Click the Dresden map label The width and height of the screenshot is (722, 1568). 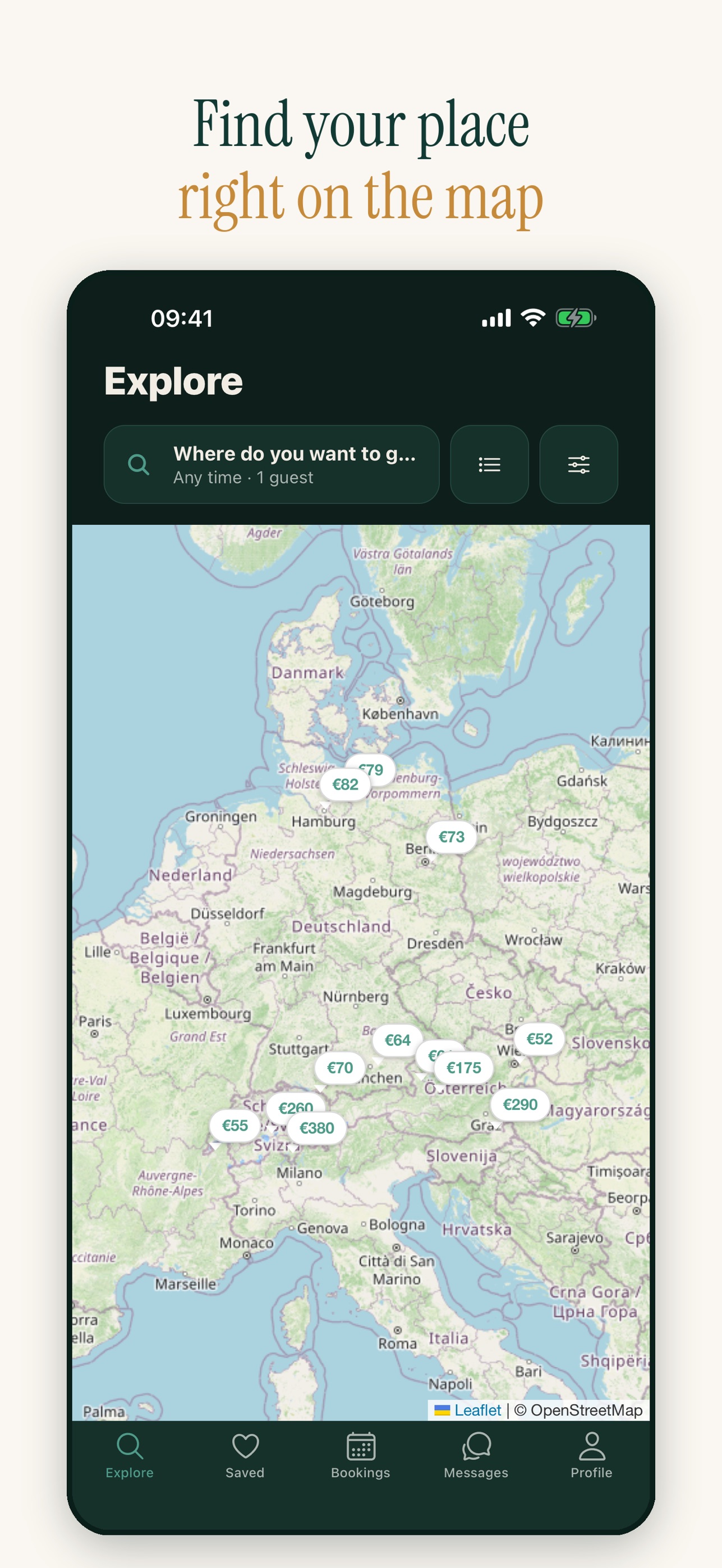(x=435, y=944)
